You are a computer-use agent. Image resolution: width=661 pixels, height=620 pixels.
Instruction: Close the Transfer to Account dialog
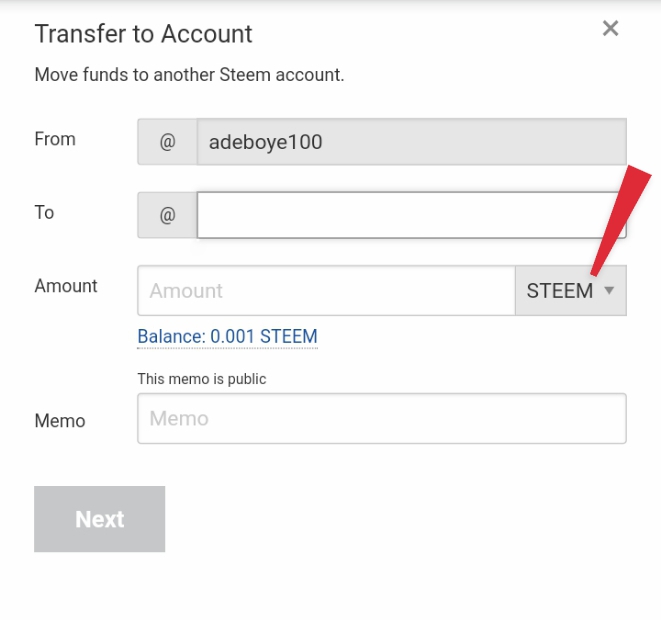click(x=610, y=29)
